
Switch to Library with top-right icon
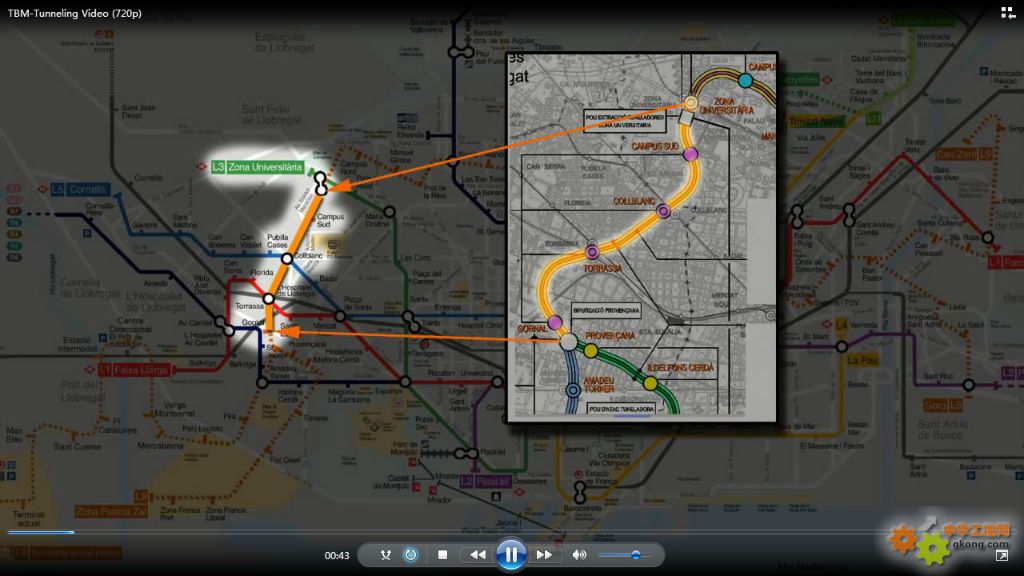[1008, 13]
